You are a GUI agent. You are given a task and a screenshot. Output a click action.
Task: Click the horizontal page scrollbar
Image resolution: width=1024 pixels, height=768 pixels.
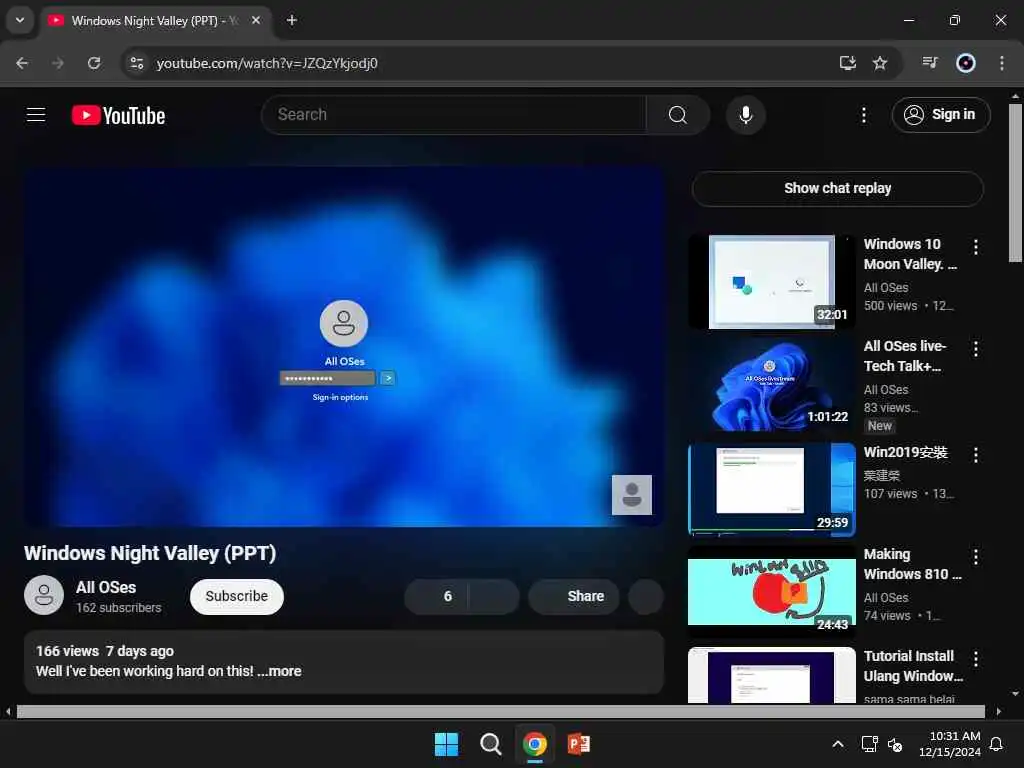click(x=500, y=711)
